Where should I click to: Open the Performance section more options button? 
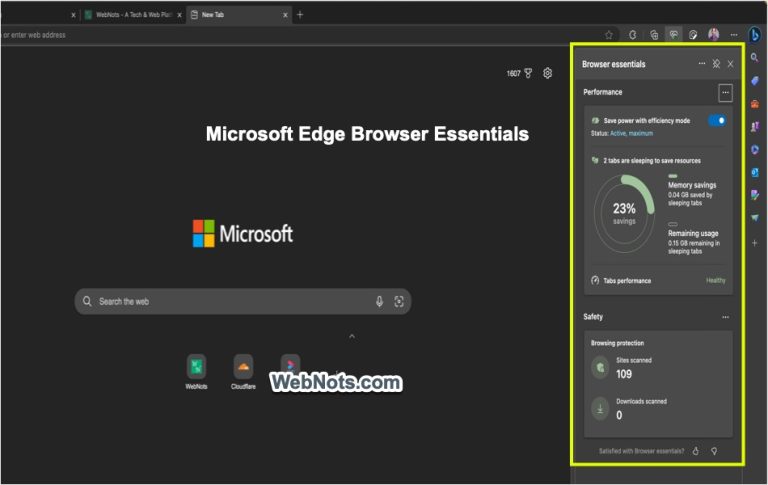click(x=725, y=92)
